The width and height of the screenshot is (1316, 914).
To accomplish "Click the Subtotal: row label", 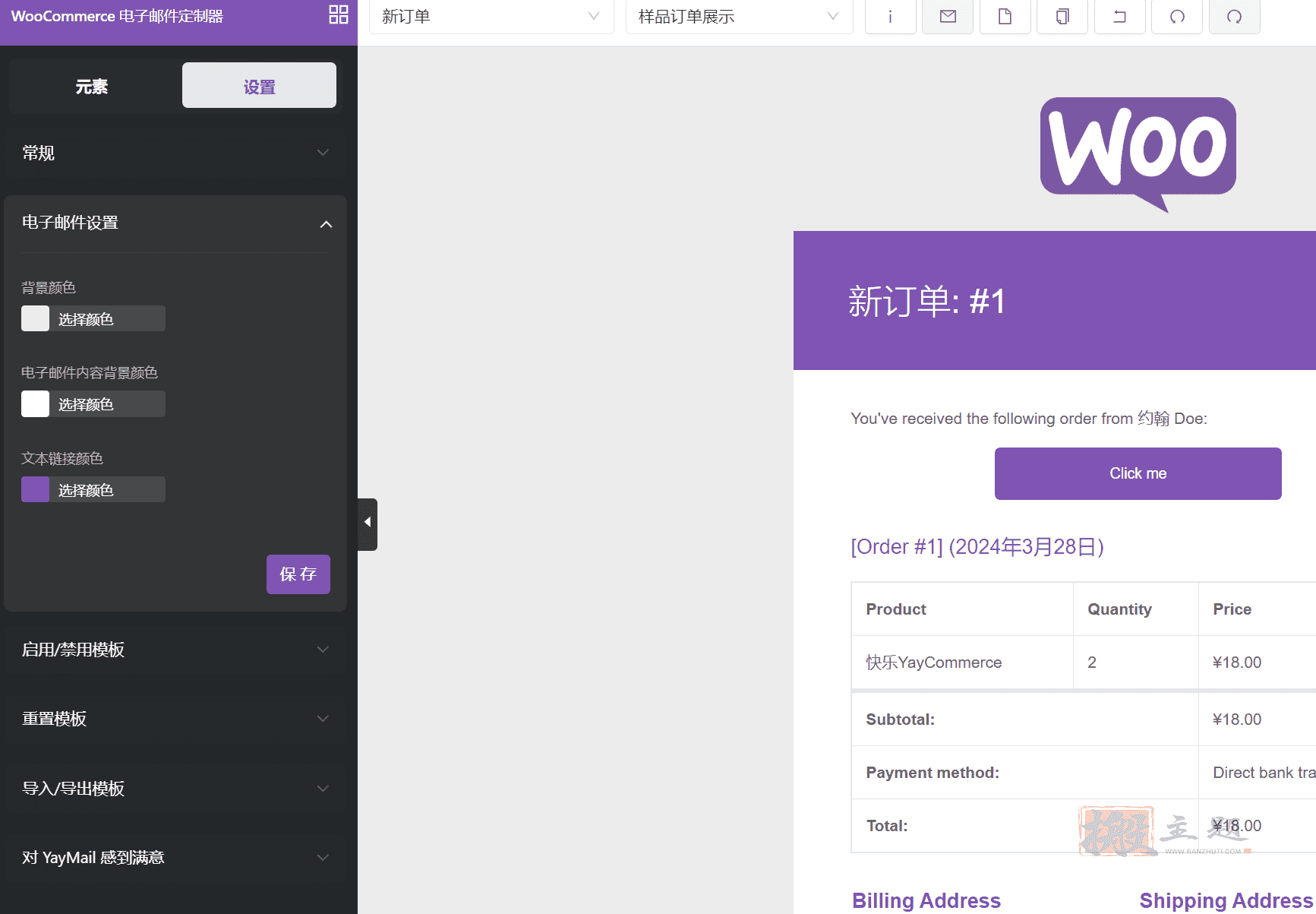I will click(x=900, y=719).
